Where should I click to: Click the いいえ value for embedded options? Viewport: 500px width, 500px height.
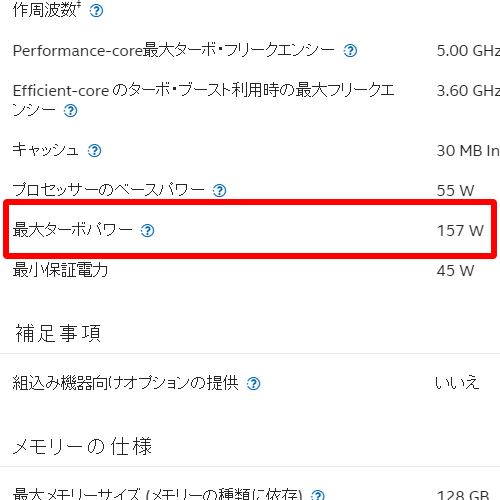(x=457, y=383)
